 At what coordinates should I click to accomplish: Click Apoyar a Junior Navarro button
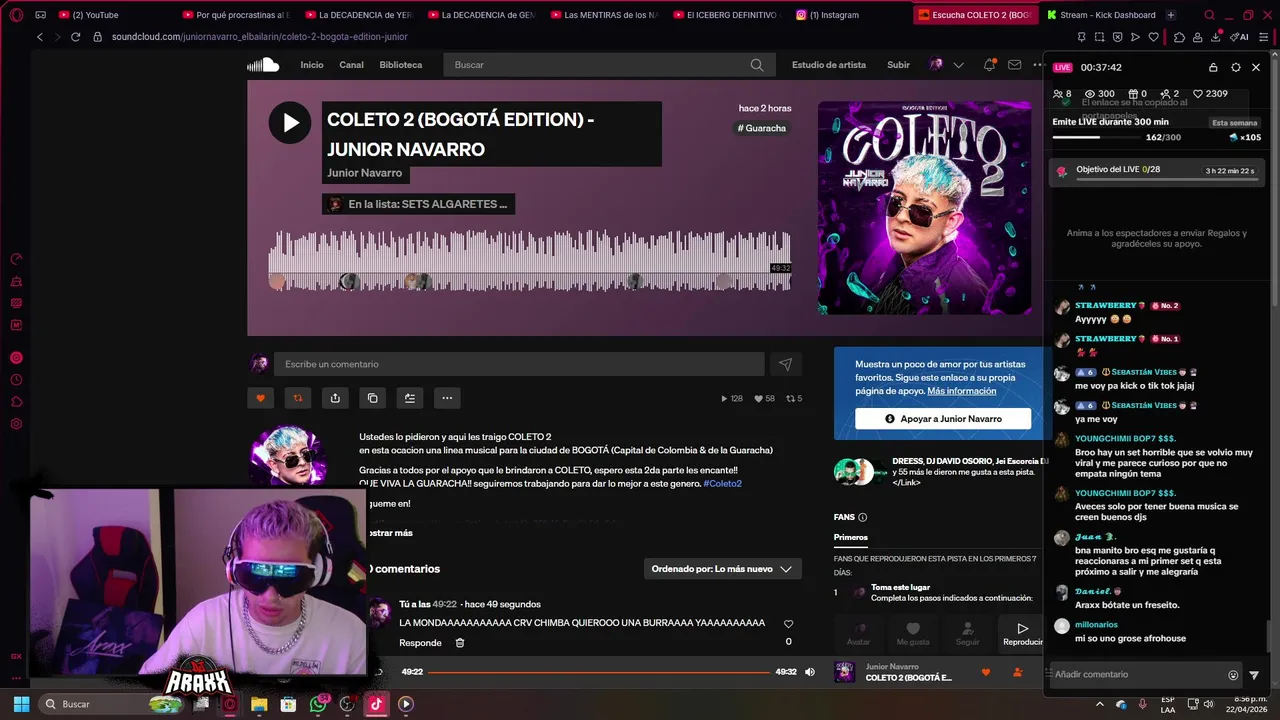(943, 419)
